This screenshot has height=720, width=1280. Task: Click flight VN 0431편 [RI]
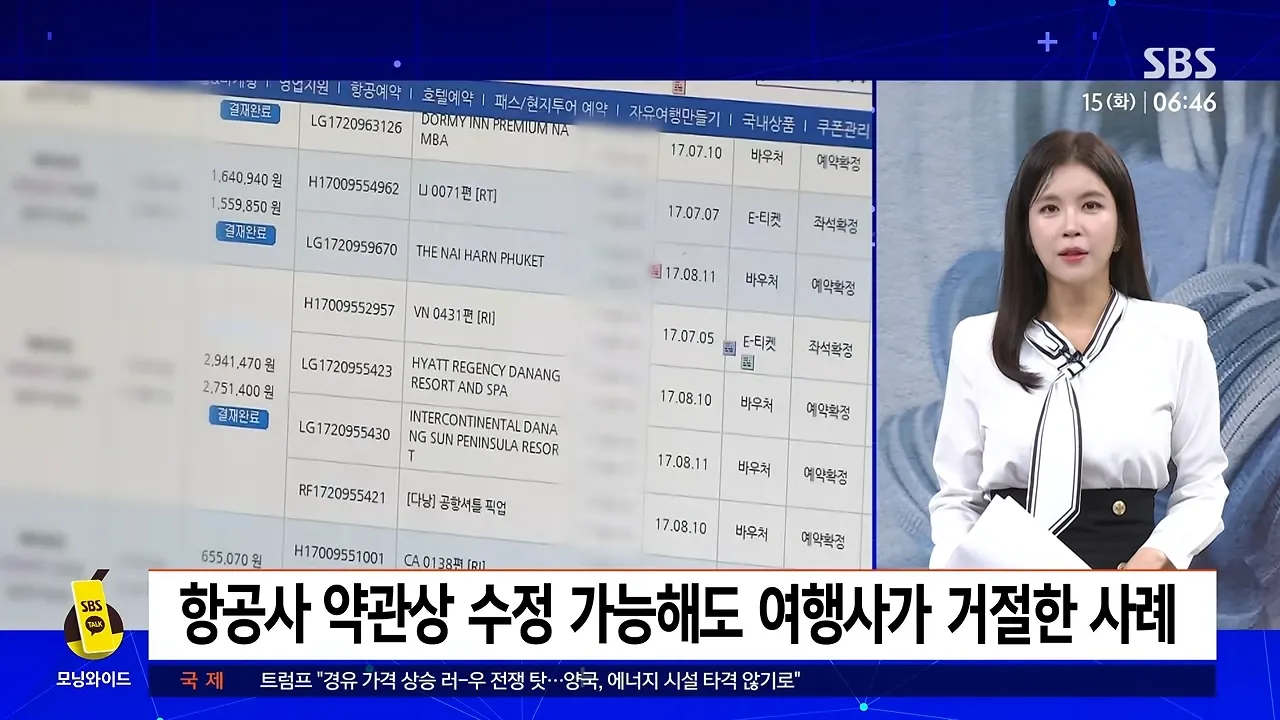(x=454, y=316)
